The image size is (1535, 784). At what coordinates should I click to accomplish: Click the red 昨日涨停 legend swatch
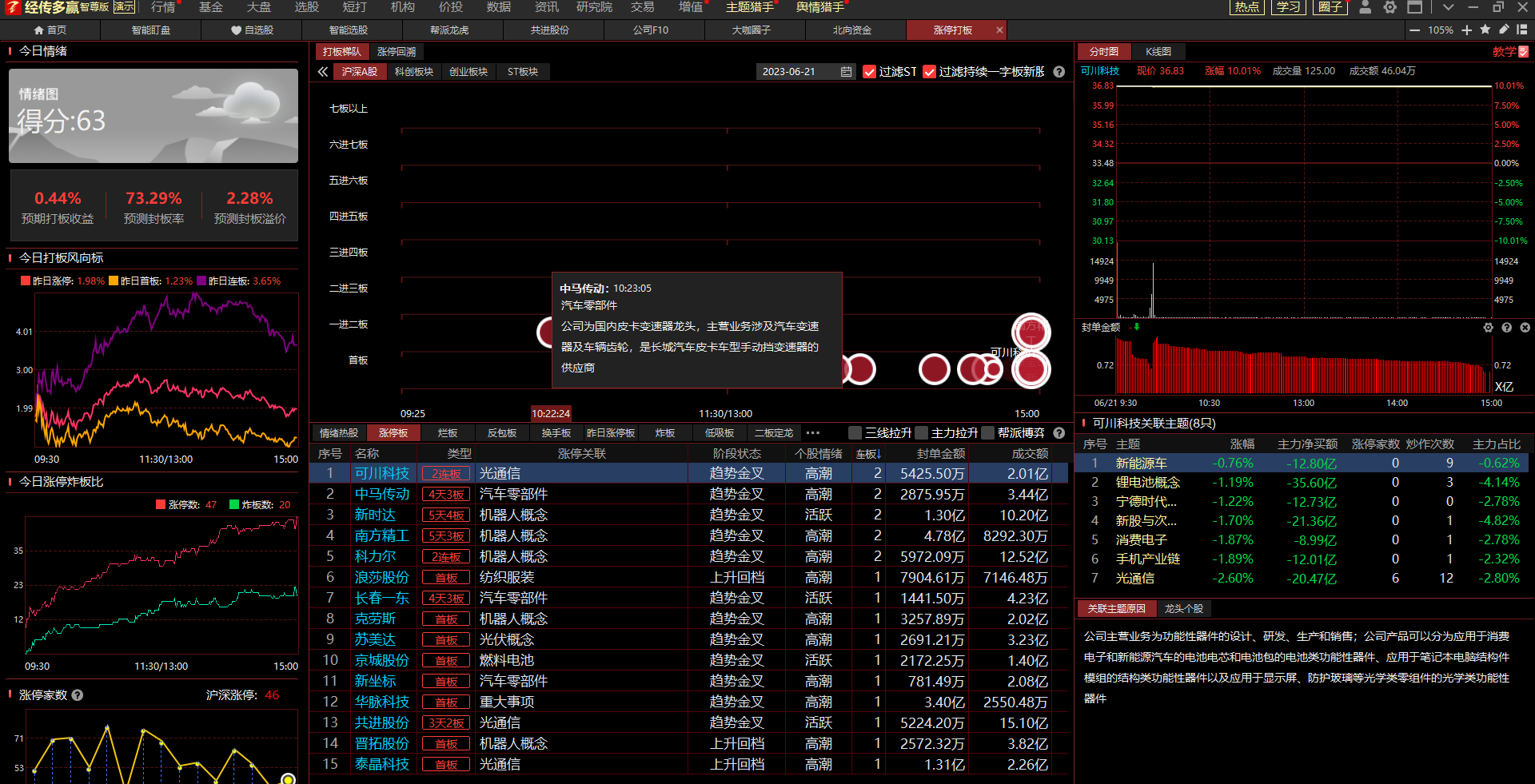26,281
